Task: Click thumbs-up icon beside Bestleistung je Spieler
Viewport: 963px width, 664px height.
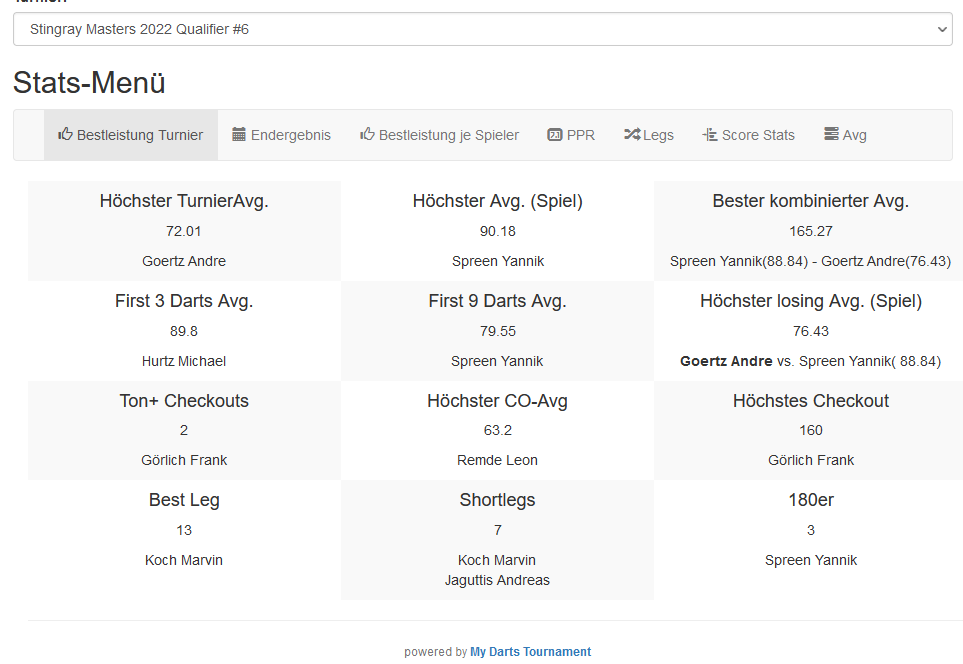Action: pos(367,134)
